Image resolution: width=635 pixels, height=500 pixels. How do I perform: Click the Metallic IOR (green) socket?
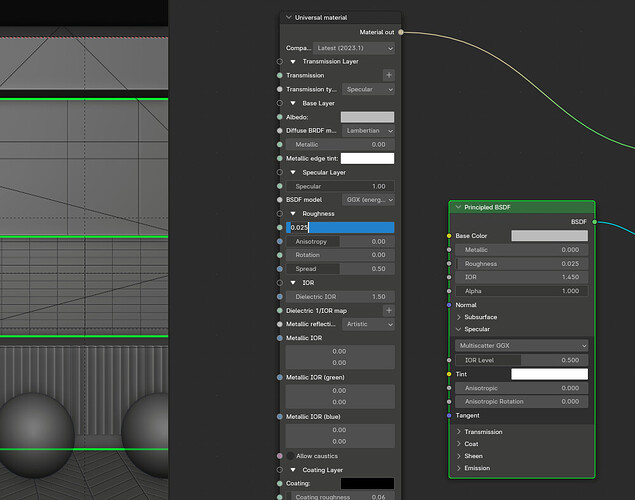tap(279, 377)
